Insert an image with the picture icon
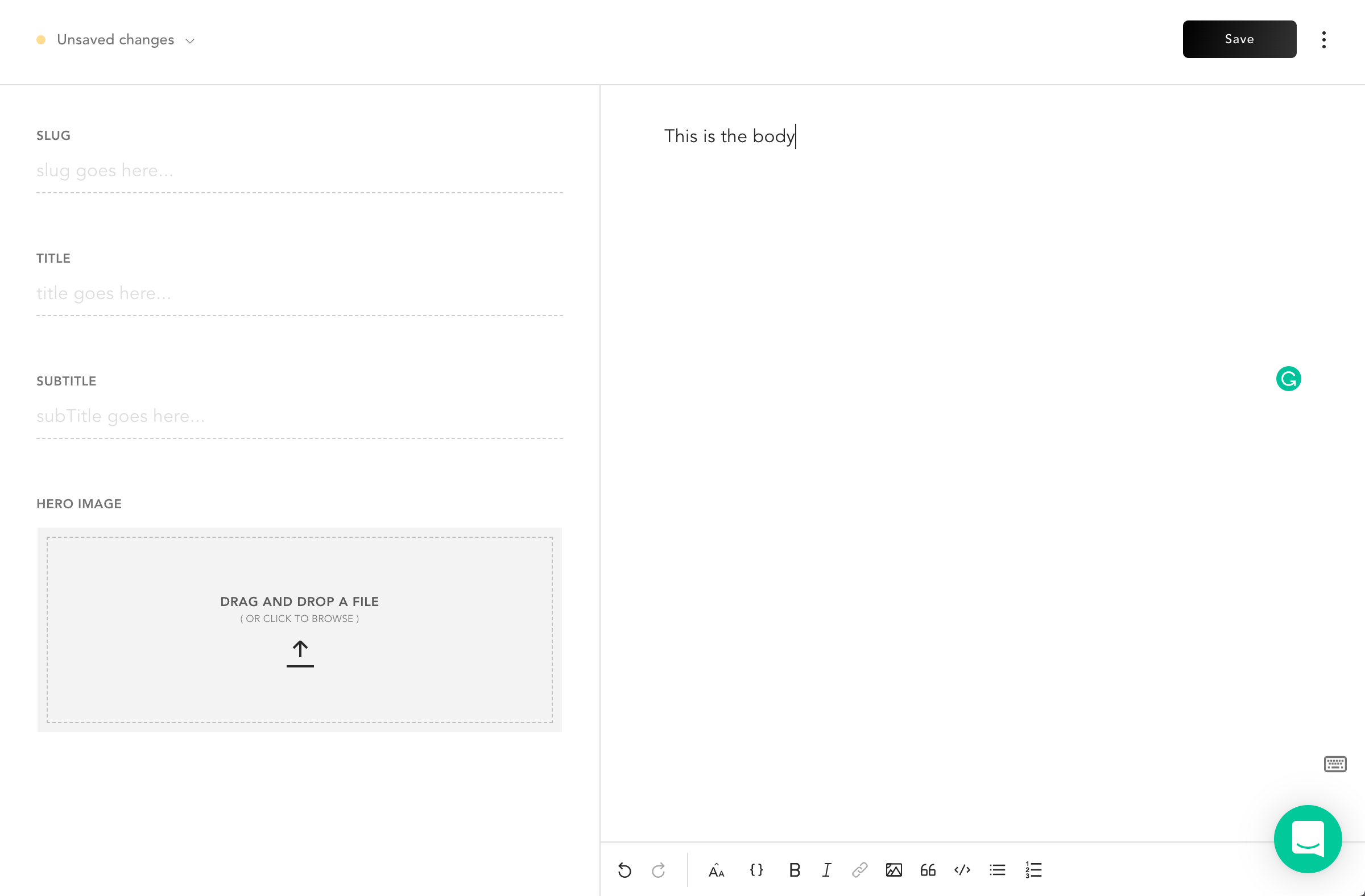Viewport: 1365px width, 896px height. tap(894, 870)
